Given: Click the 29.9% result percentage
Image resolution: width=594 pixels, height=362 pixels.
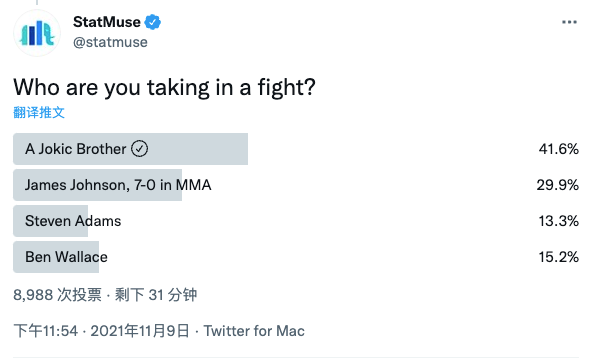Looking at the screenshot, I should click(x=557, y=185).
